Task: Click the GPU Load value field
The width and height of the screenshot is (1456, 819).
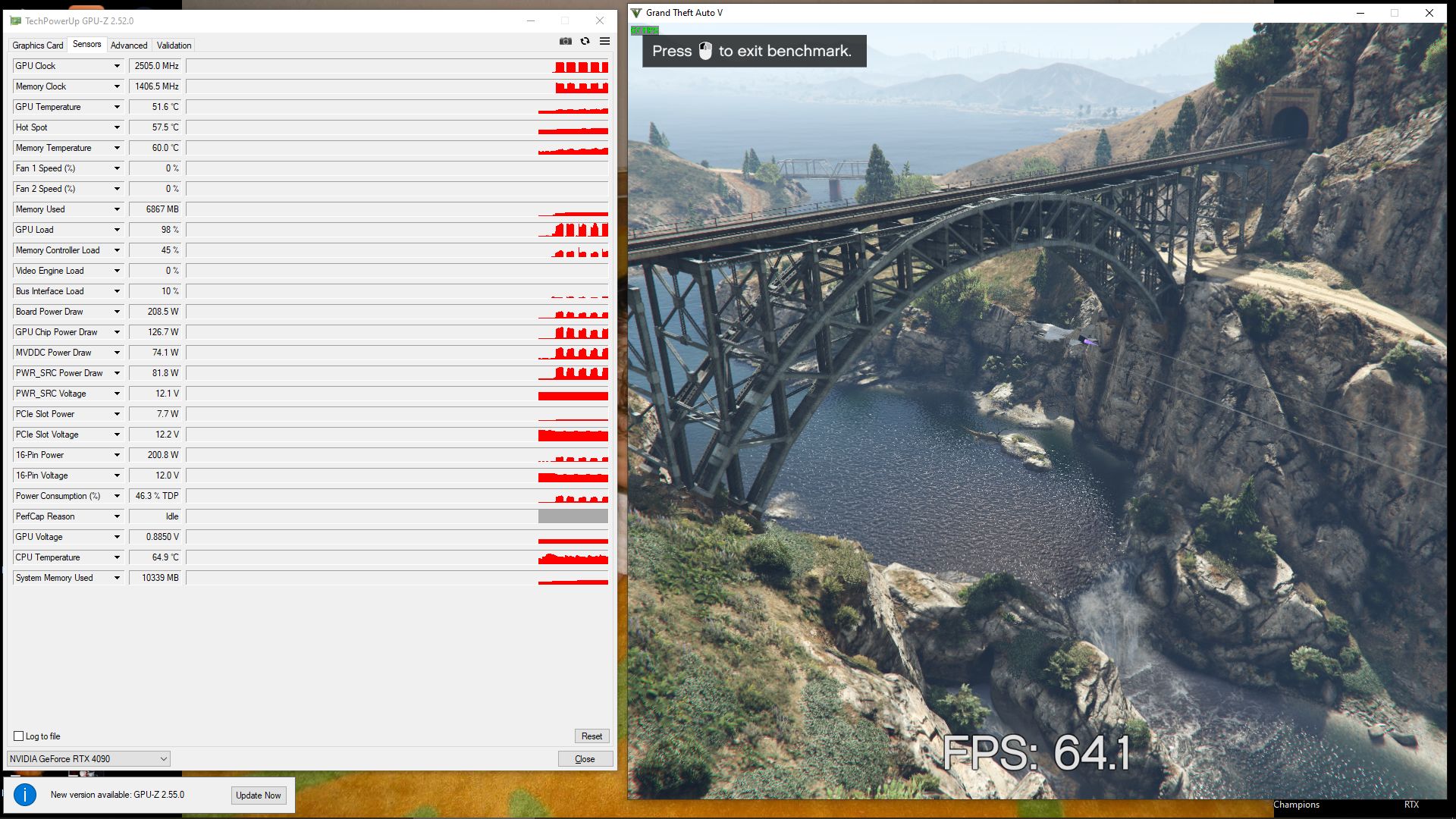Action: tap(155, 230)
